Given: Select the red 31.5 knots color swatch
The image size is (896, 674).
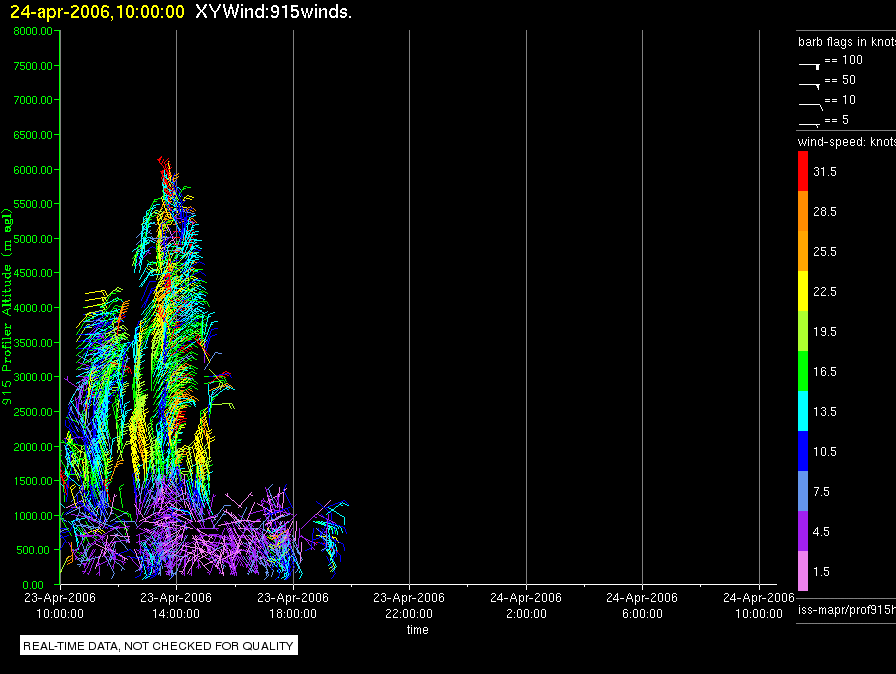Looking at the screenshot, I should coord(803,171).
